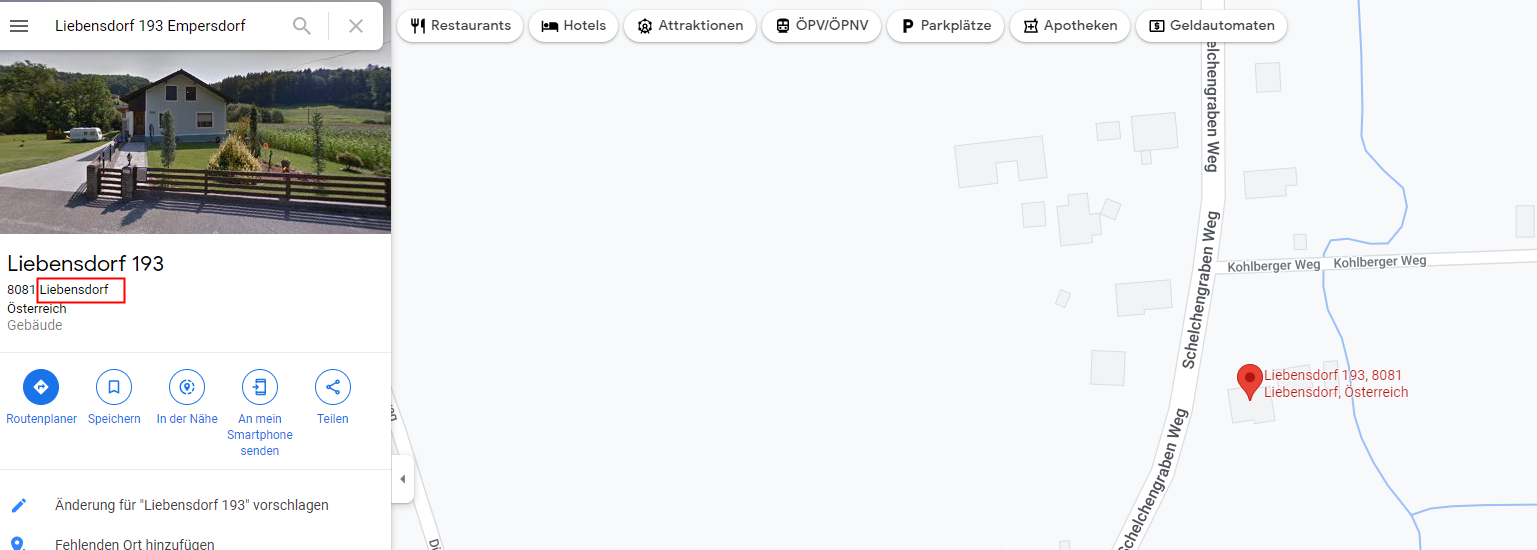Screen dimensions: 1537x550
Task: Click the Speichern bookmark icon
Action: 114,387
